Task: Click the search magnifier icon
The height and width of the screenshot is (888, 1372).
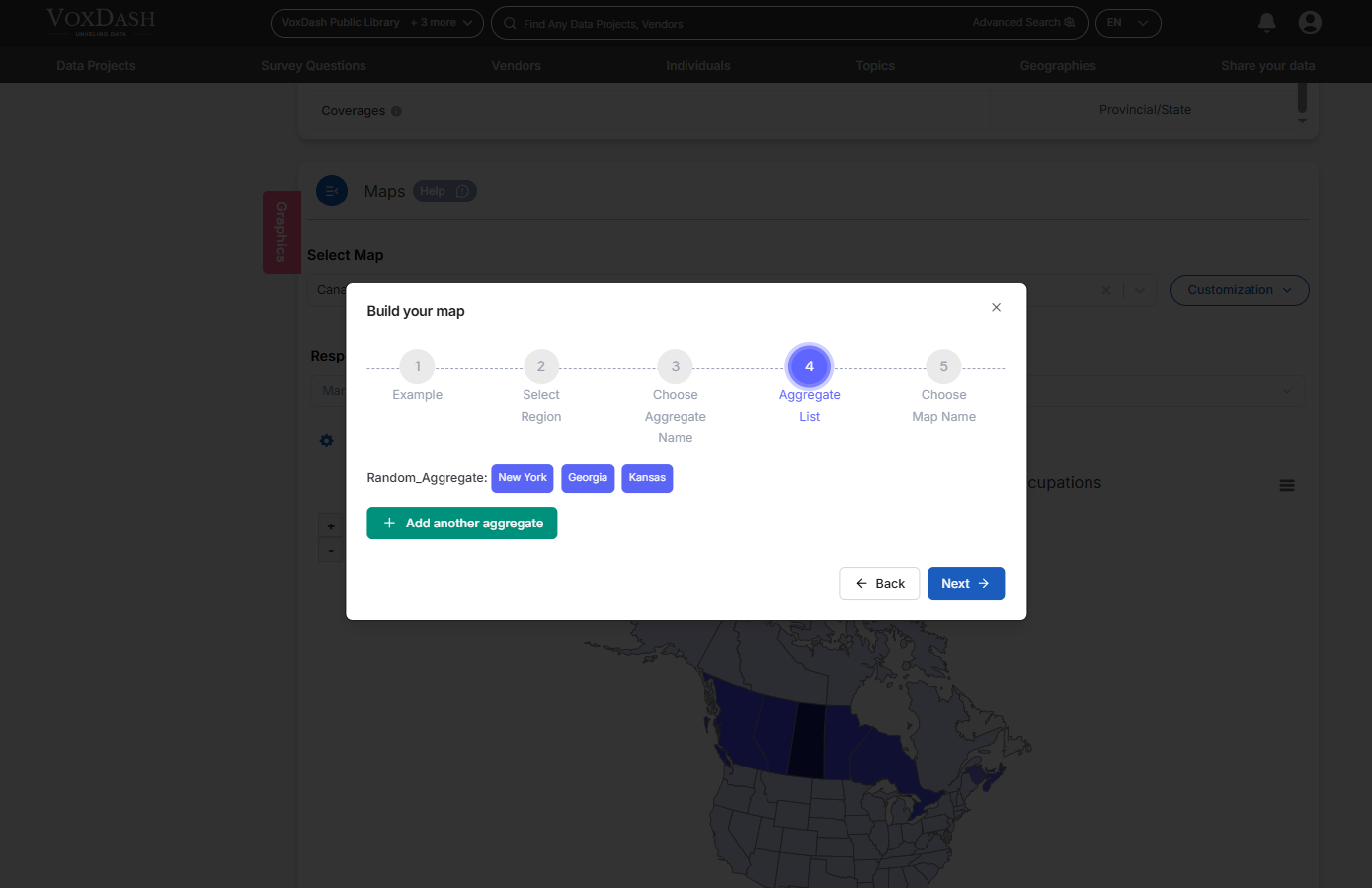Action: tap(508, 23)
